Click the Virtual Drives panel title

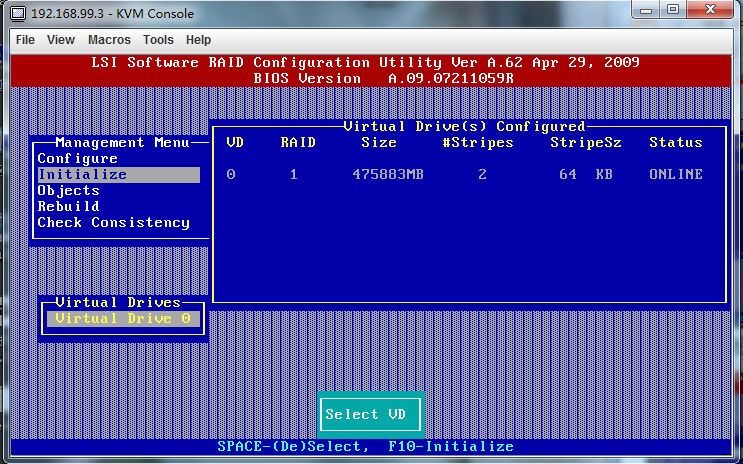[x=118, y=302]
